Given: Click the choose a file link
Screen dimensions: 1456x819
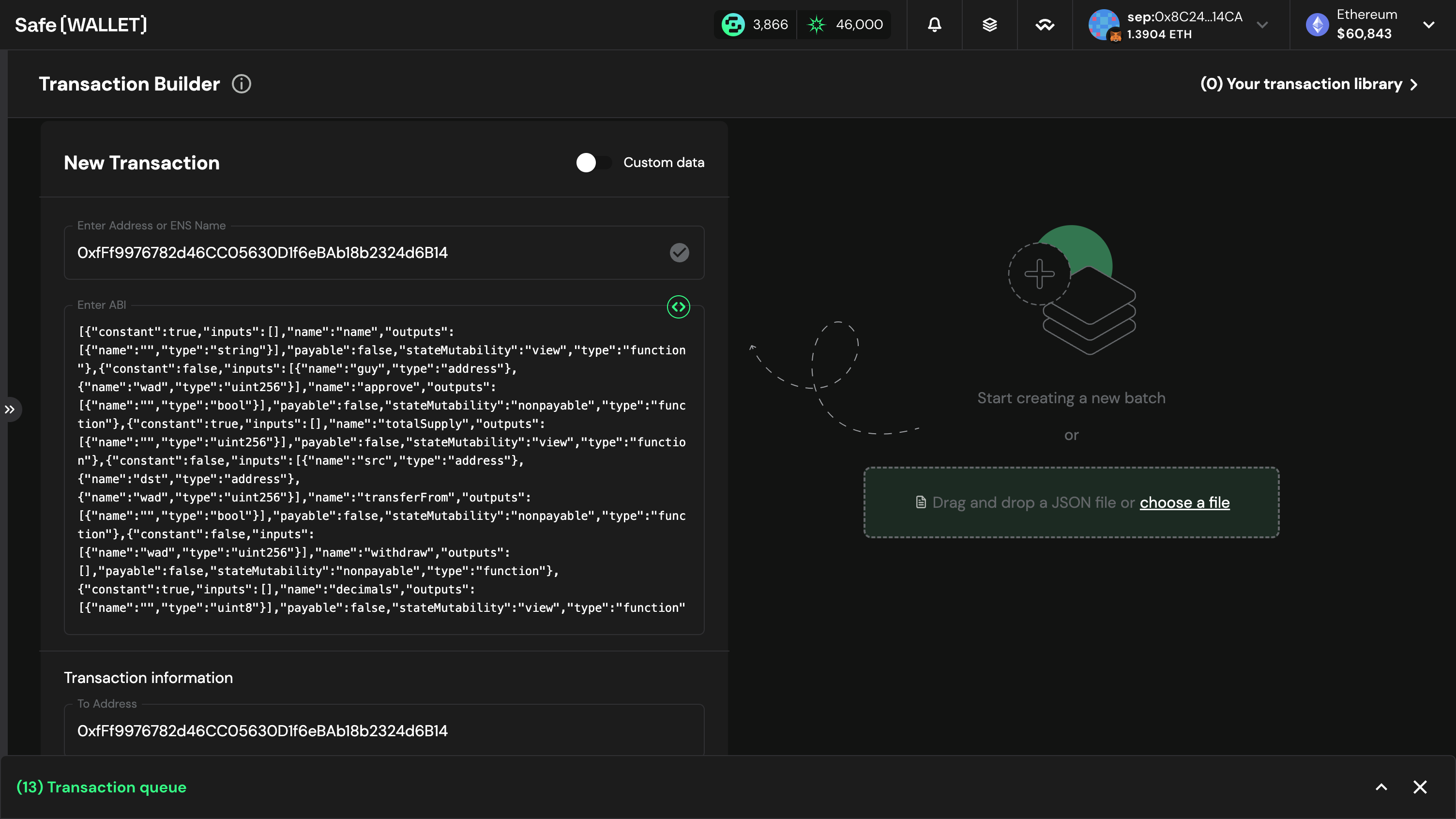Looking at the screenshot, I should click(1184, 502).
